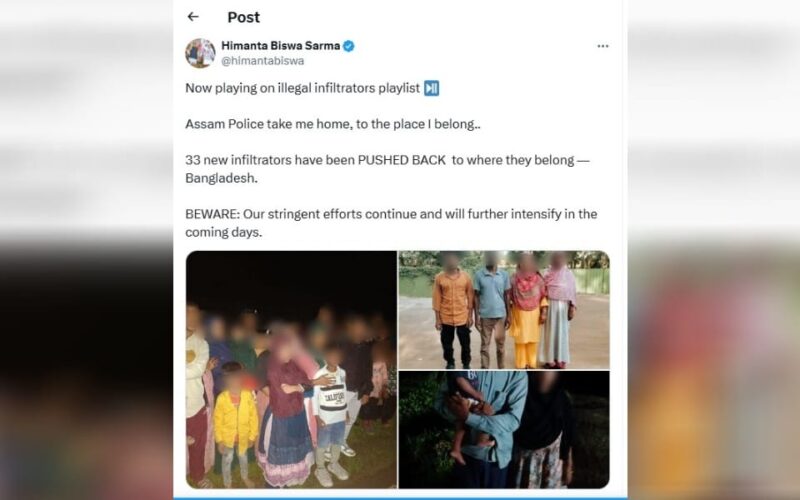The height and width of the screenshot is (500, 800).
Task: Open the top-right daytime photo of four people
Action: click(503, 309)
